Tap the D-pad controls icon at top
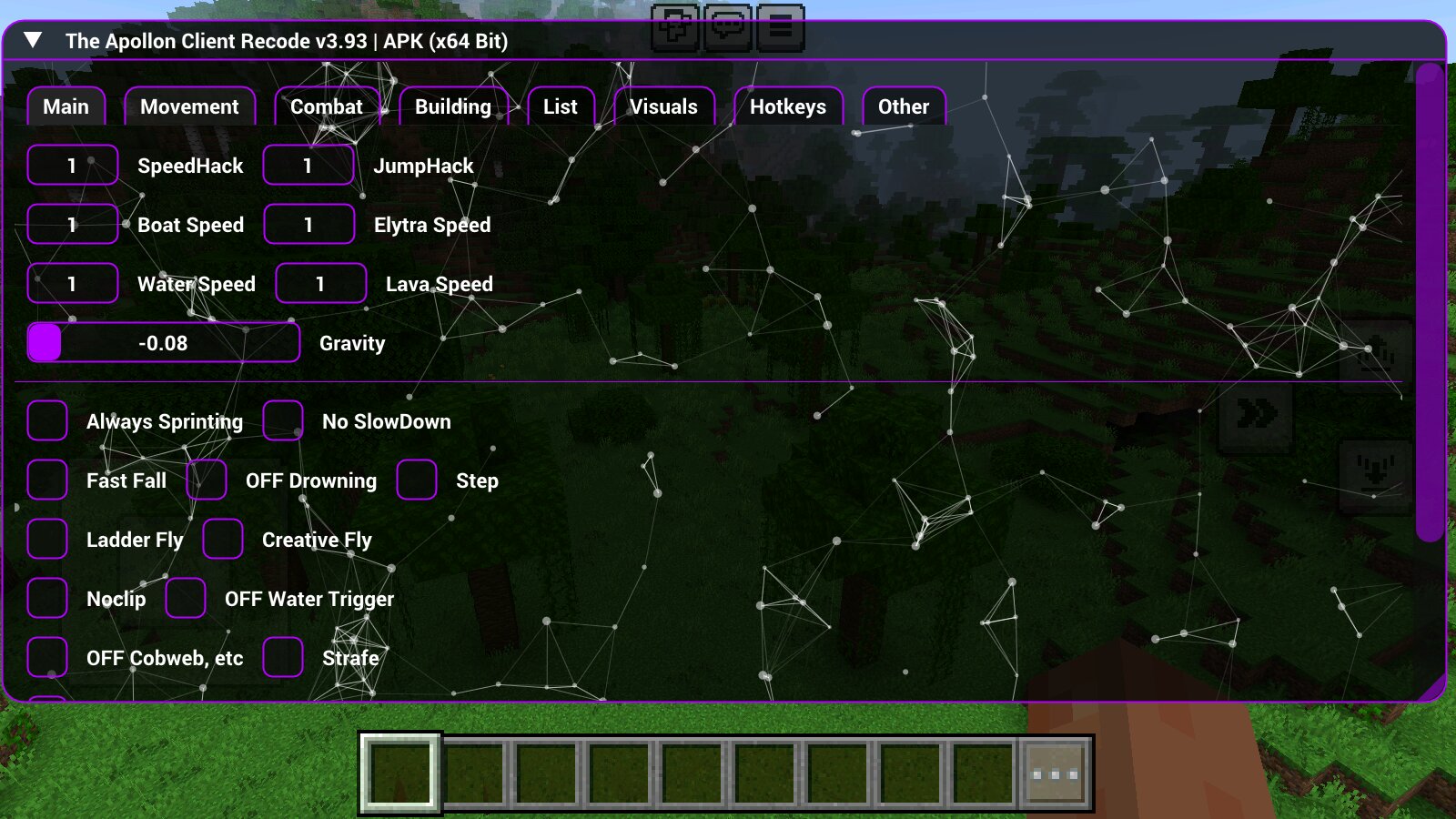The image size is (1456, 819). click(x=675, y=26)
